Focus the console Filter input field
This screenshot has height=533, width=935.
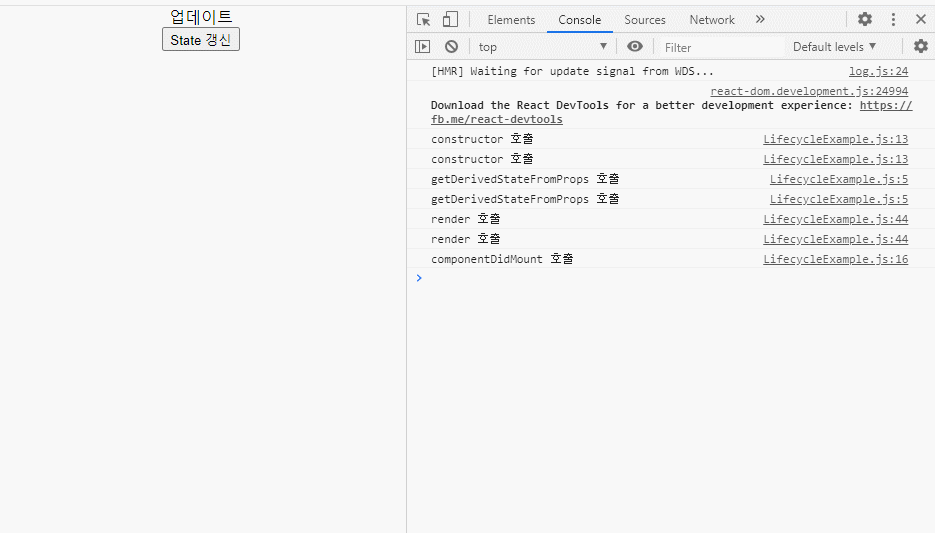(x=722, y=47)
